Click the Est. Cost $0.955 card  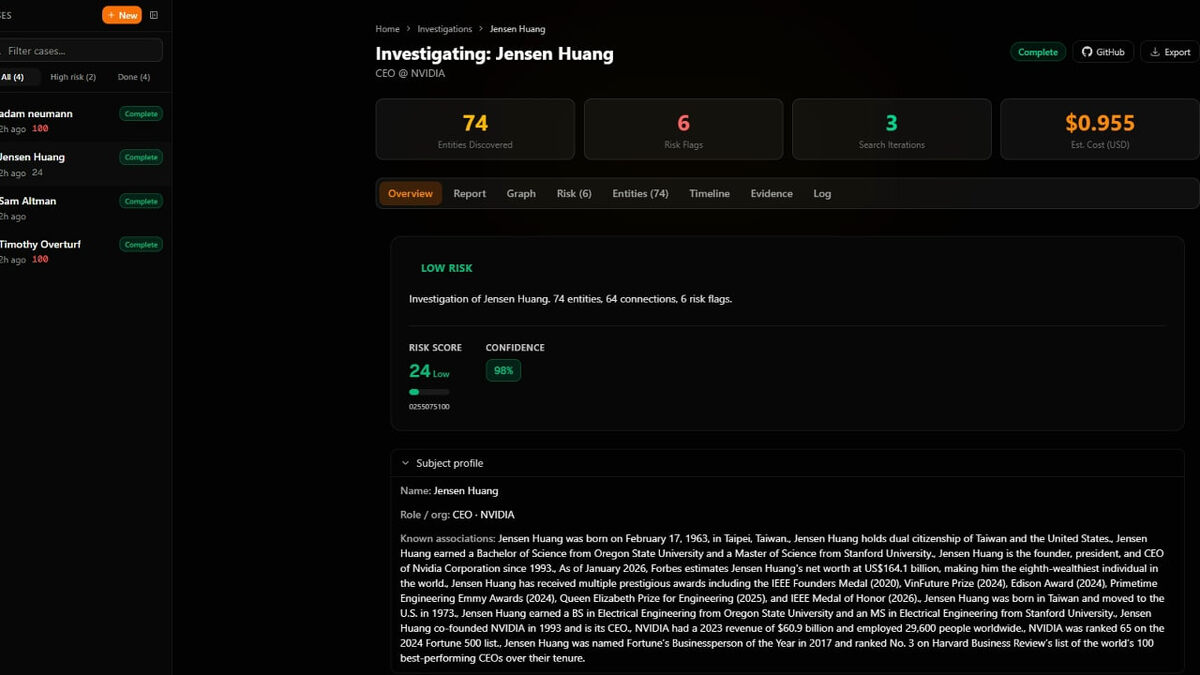(1100, 129)
